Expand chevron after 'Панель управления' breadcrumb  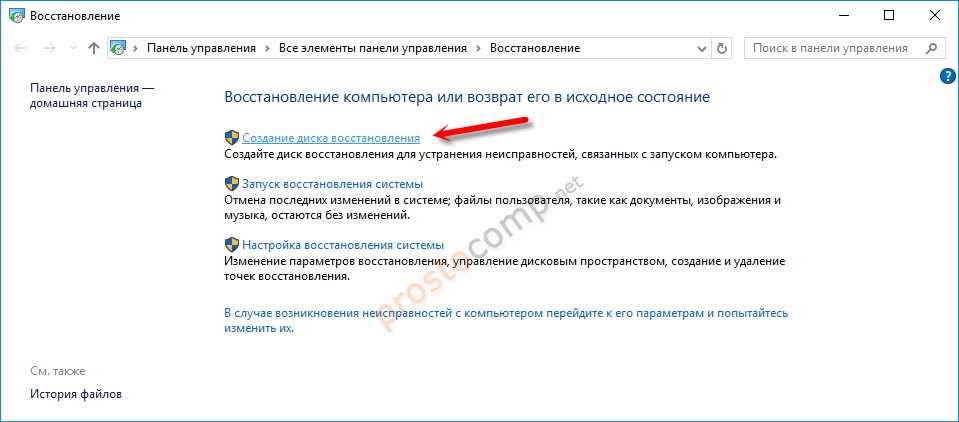pos(267,48)
